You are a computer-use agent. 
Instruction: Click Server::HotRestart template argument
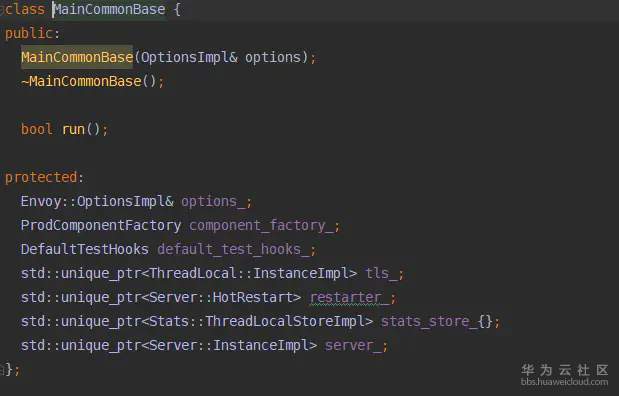click(221, 297)
